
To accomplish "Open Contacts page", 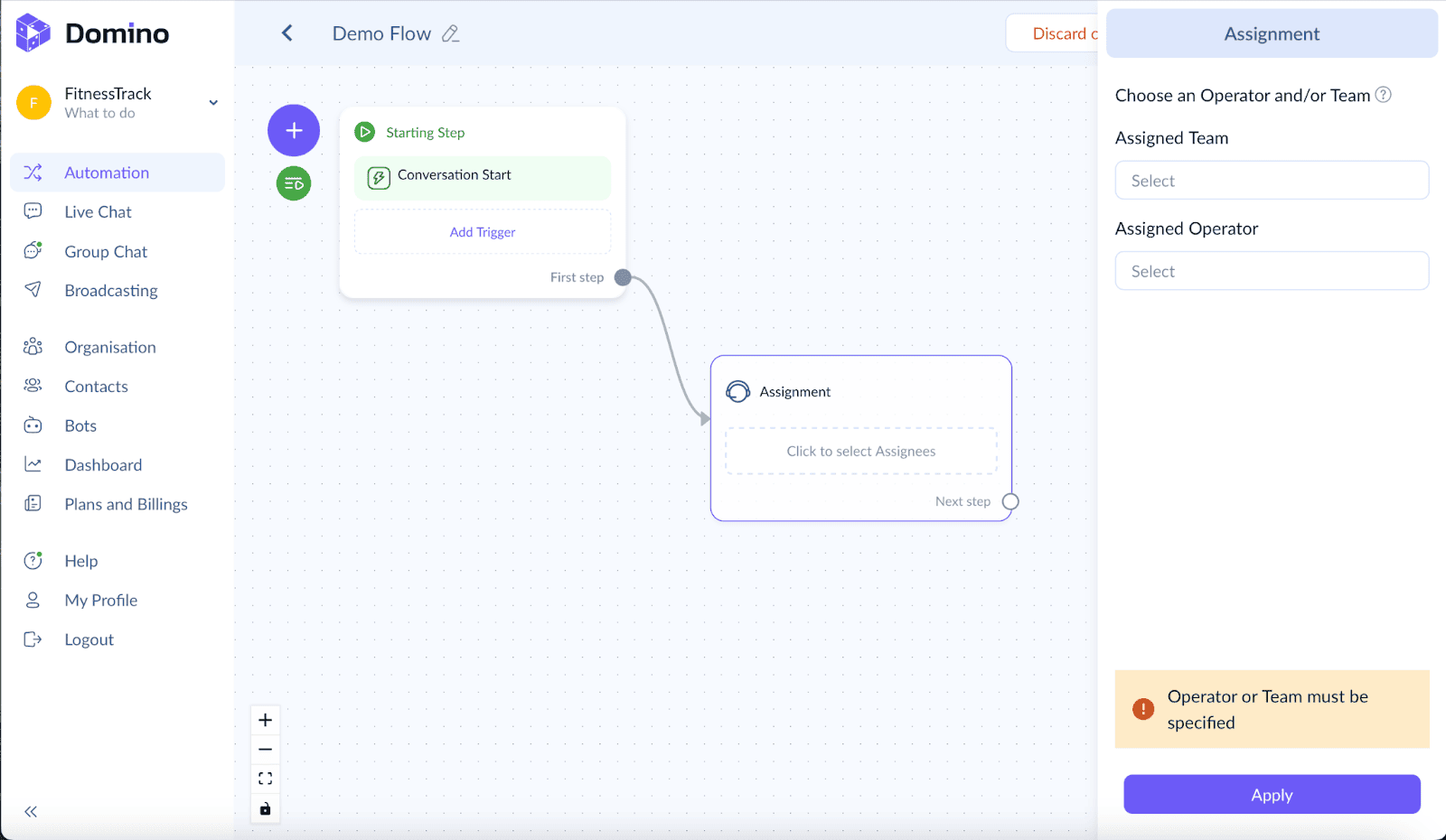I will click(x=96, y=387).
